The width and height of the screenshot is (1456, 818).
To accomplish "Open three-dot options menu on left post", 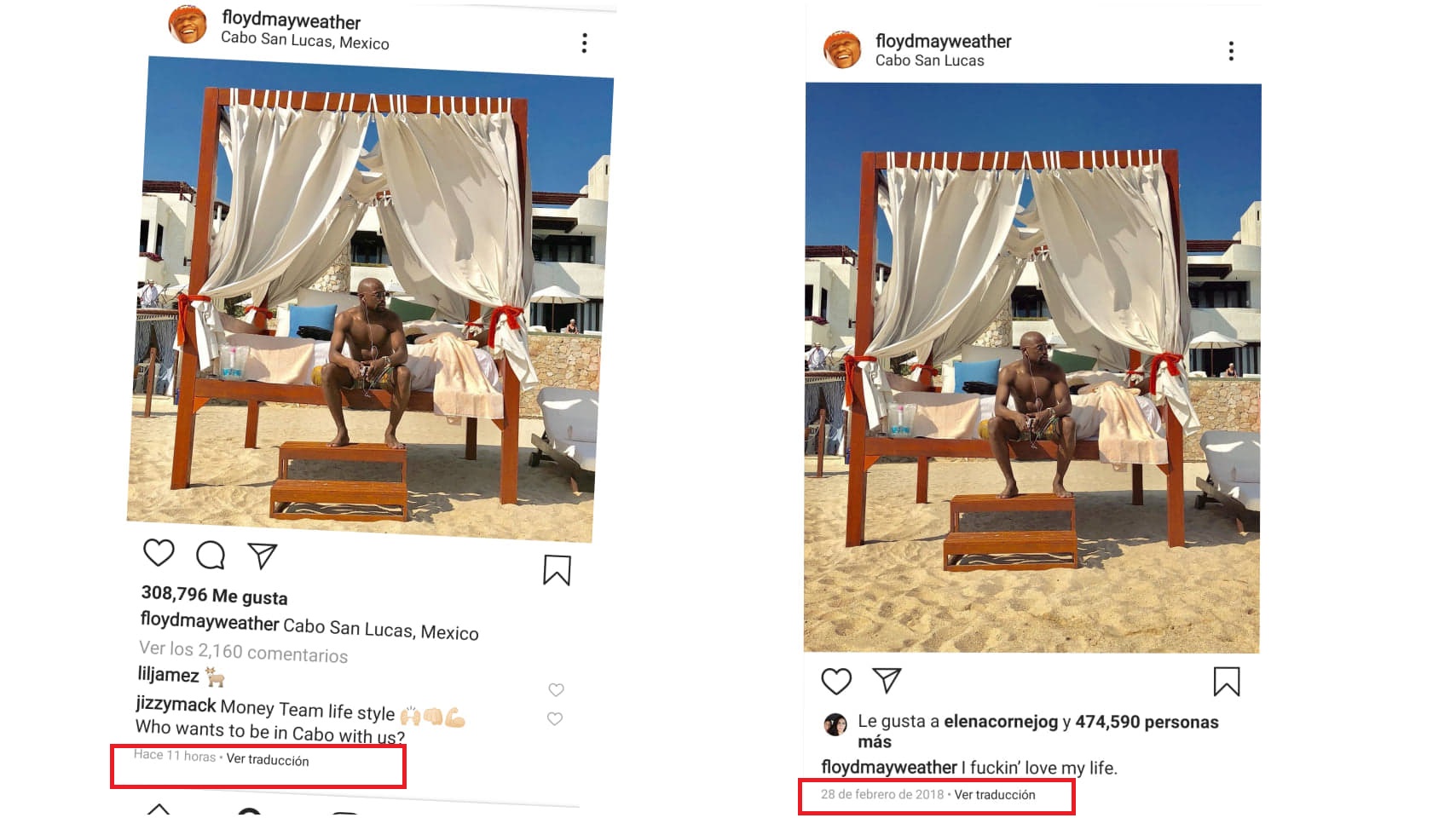I will (x=584, y=43).
